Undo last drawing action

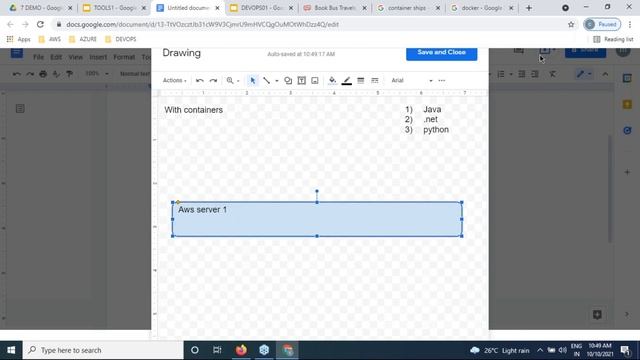(200, 80)
